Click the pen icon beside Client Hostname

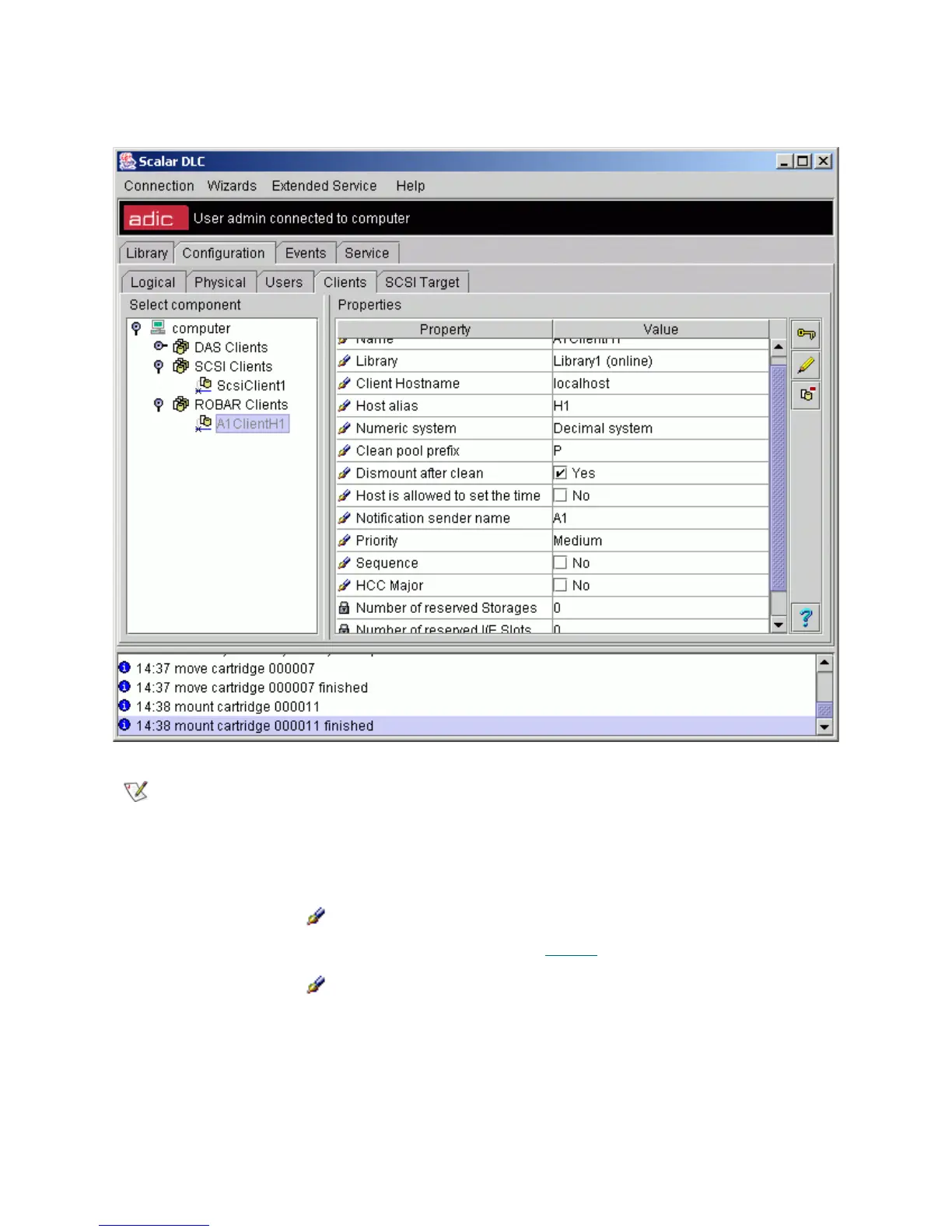point(345,383)
